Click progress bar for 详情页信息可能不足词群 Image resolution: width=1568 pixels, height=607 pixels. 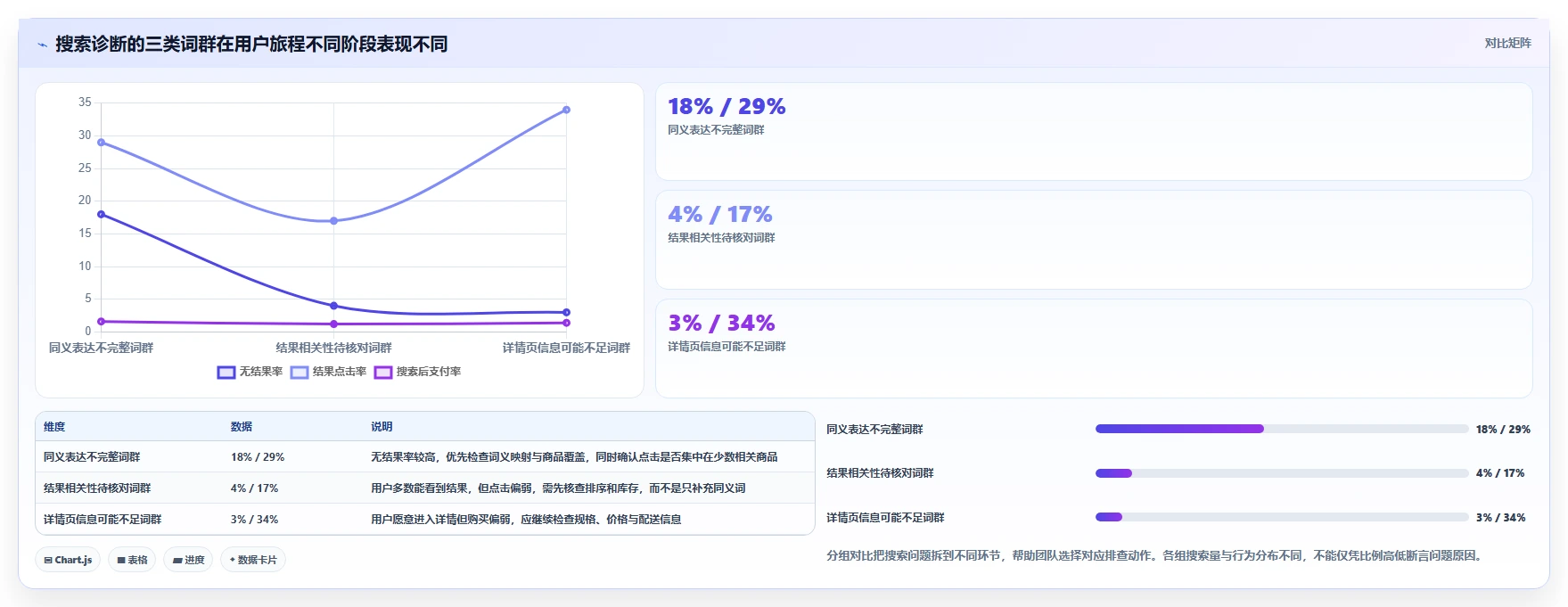click(x=1281, y=517)
